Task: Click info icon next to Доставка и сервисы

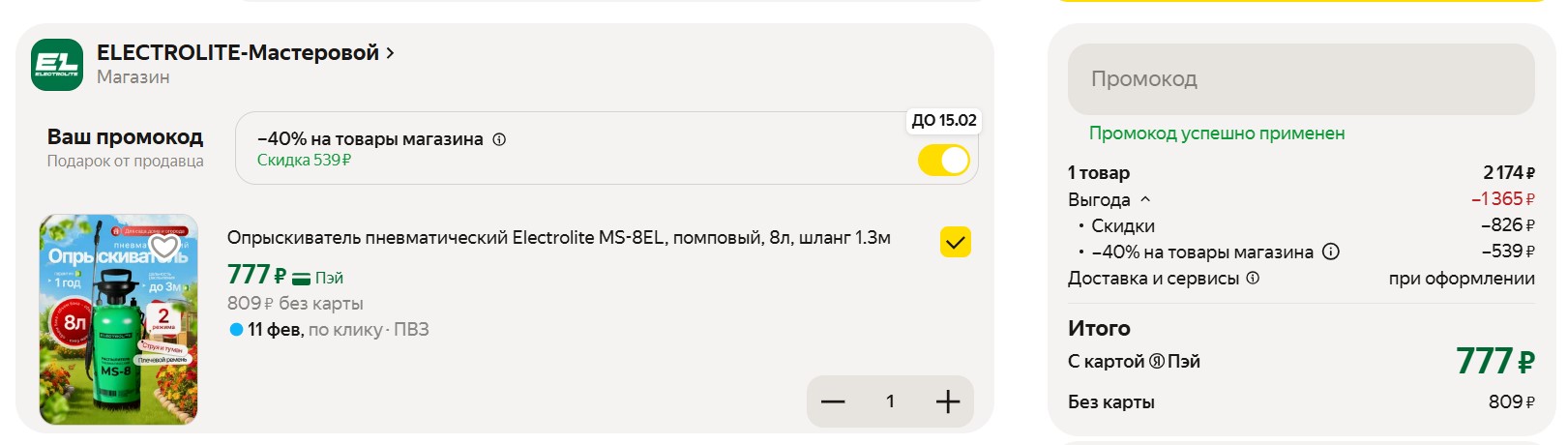Action: coord(1253,278)
